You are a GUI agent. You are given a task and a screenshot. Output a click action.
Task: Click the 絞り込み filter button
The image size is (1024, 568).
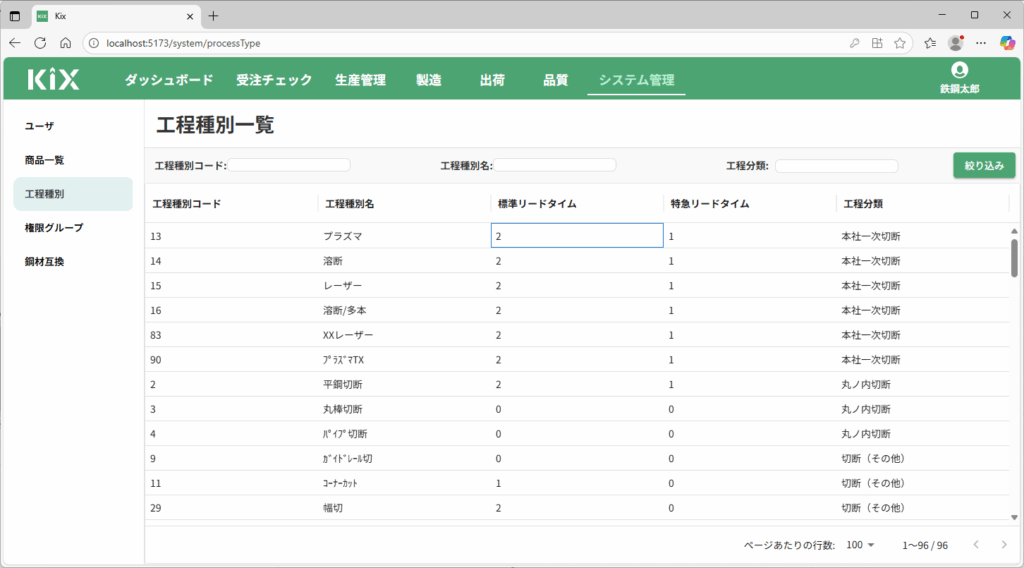984,165
